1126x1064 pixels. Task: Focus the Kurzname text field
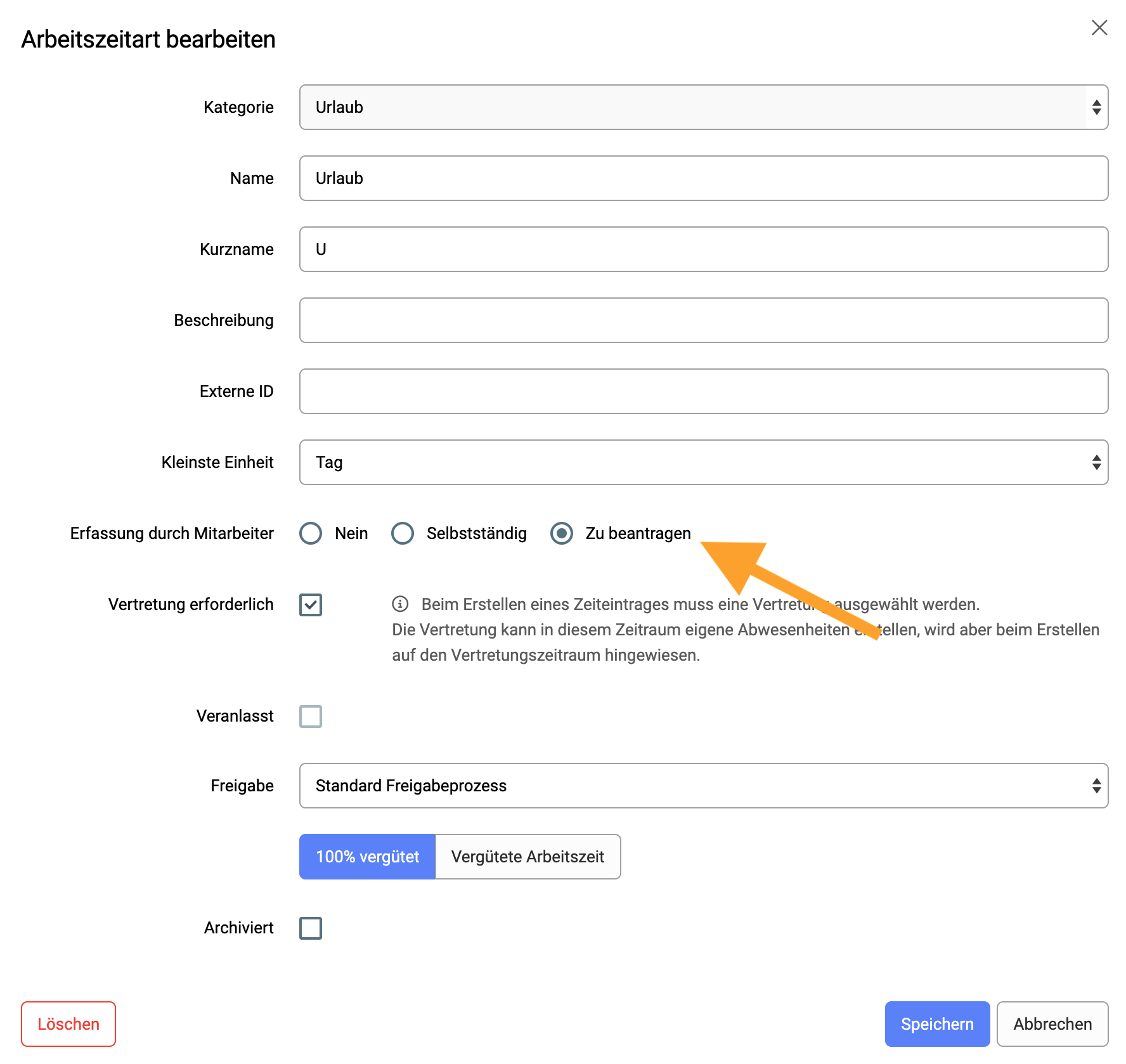[704, 249]
